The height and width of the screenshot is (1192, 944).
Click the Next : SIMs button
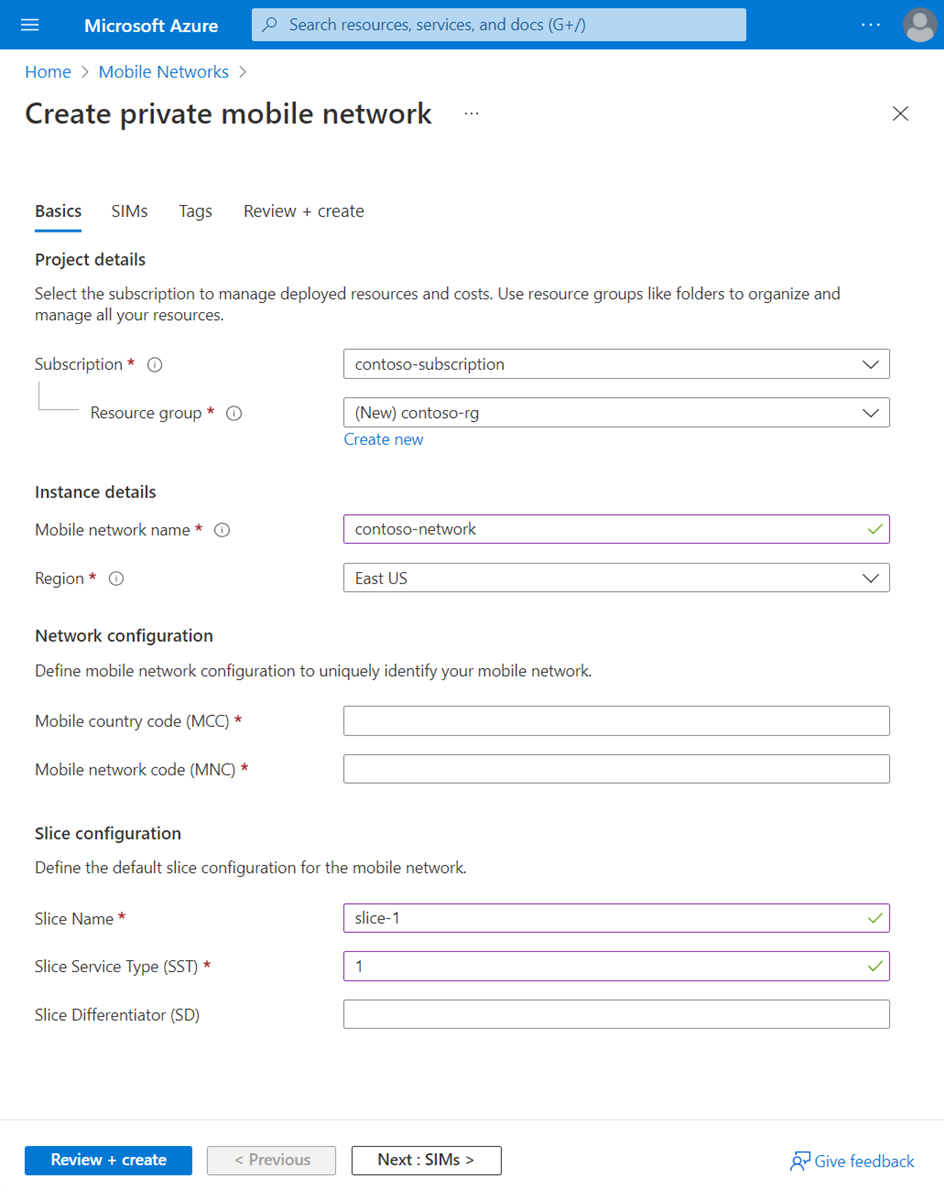[x=426, y=1160]
